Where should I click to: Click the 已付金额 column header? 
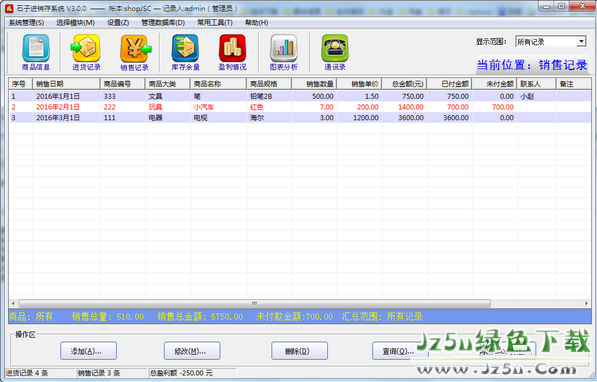tap(450, 84)
